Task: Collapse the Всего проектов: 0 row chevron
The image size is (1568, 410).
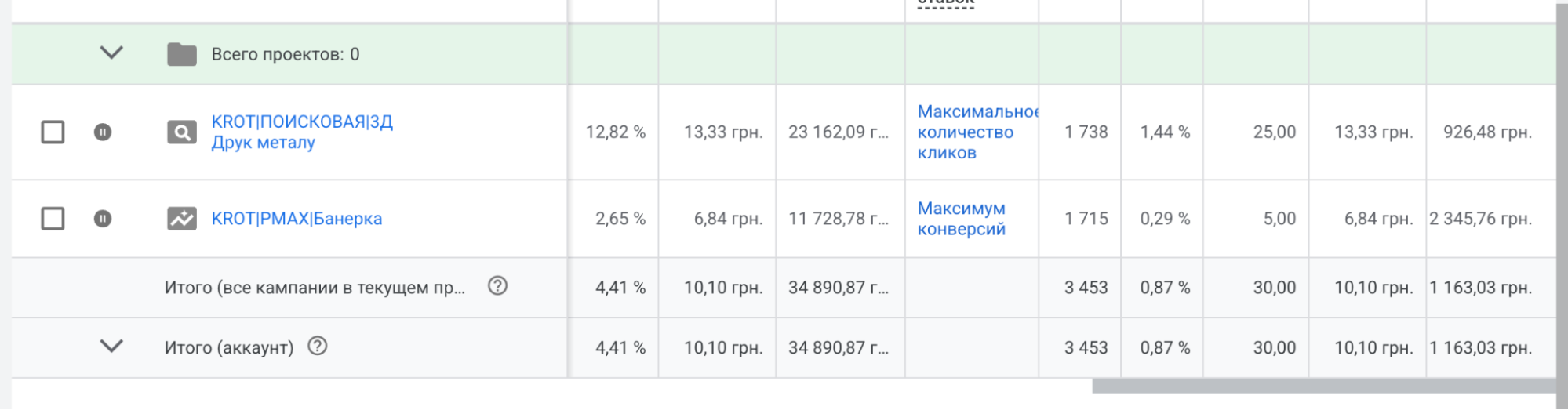Action: pos(111,53)
